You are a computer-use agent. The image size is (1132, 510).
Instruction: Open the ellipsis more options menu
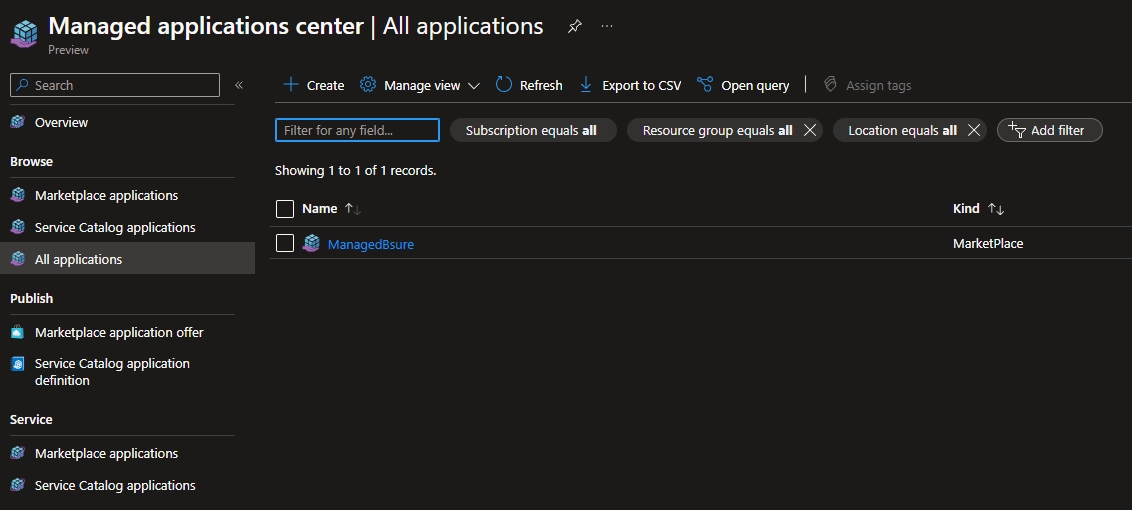607,27
